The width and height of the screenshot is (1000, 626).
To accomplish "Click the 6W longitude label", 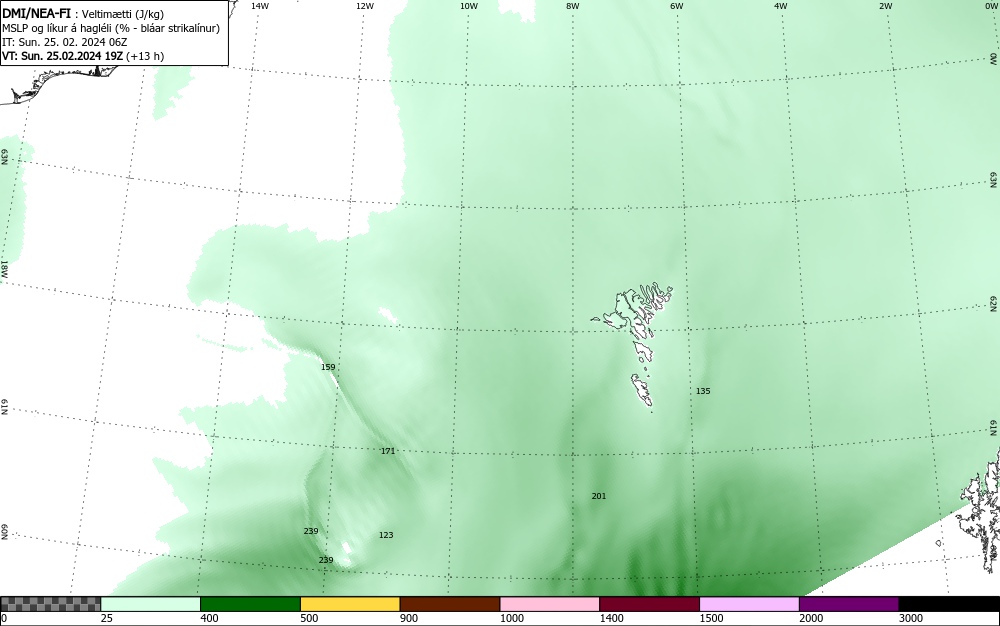I will pos(677,6).
